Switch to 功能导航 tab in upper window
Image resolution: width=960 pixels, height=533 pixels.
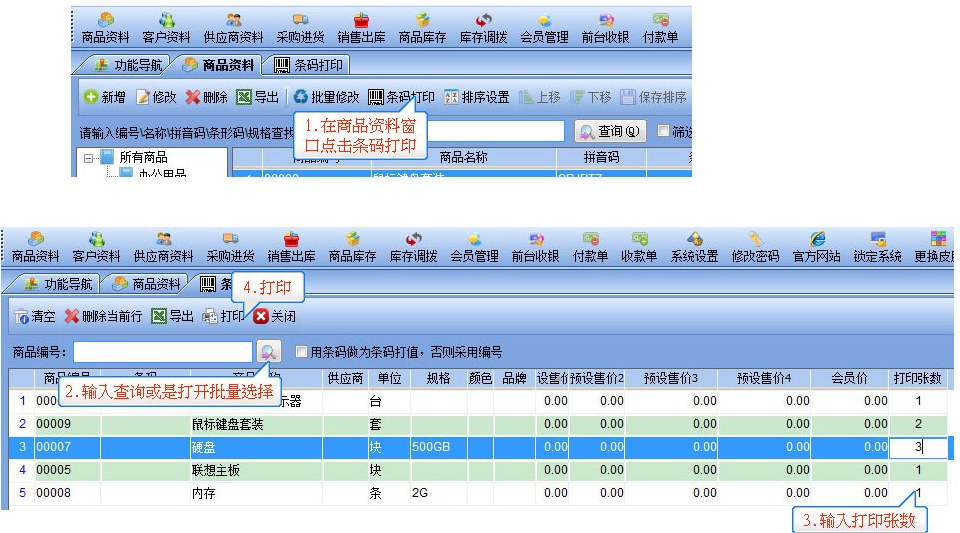[129, 65]
